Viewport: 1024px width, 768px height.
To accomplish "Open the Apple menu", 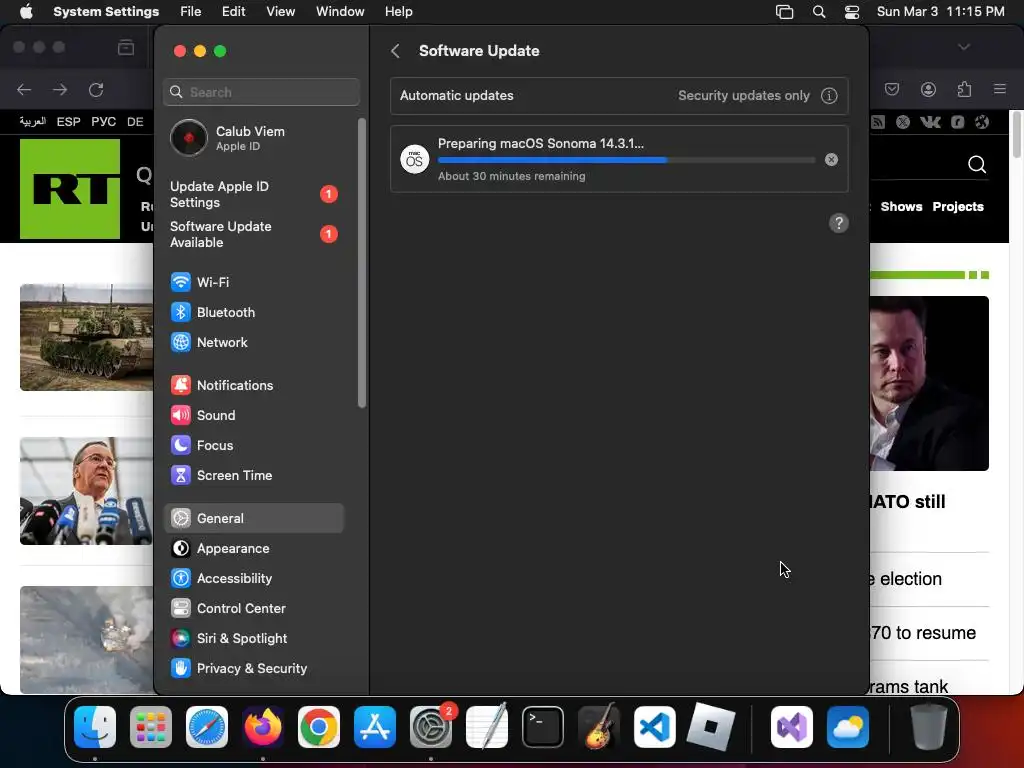I will click(26, 12).
